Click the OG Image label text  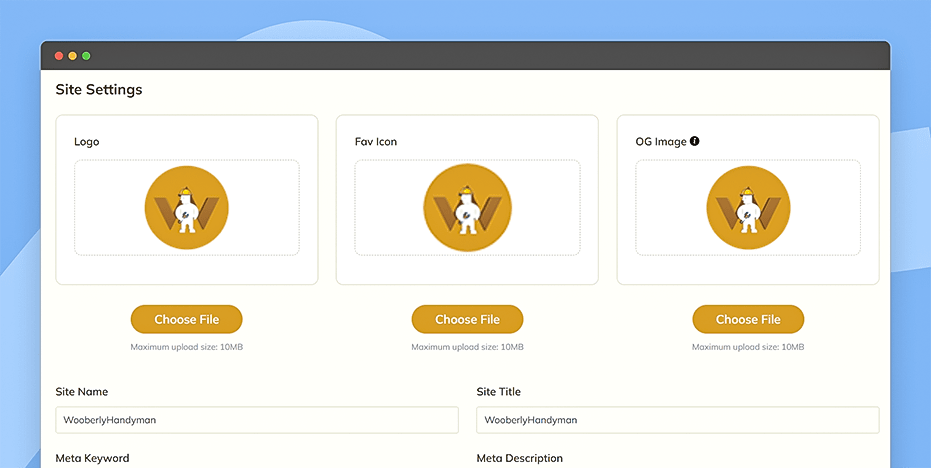click(x=661, y=142)
